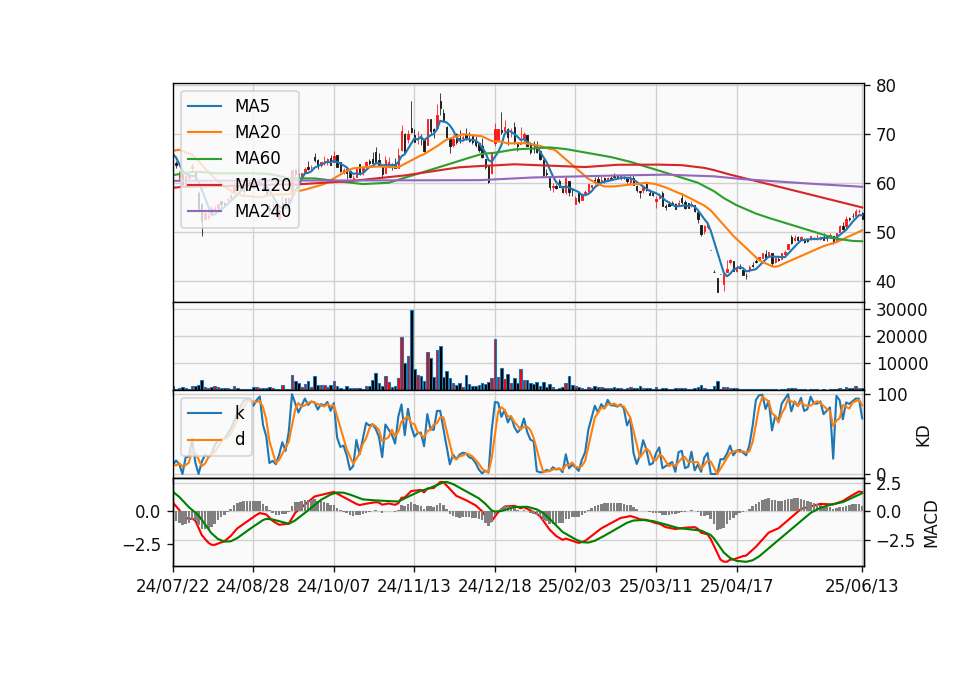
Task: Click the 30000 volume axis label
Action: [x=901, y=310]
